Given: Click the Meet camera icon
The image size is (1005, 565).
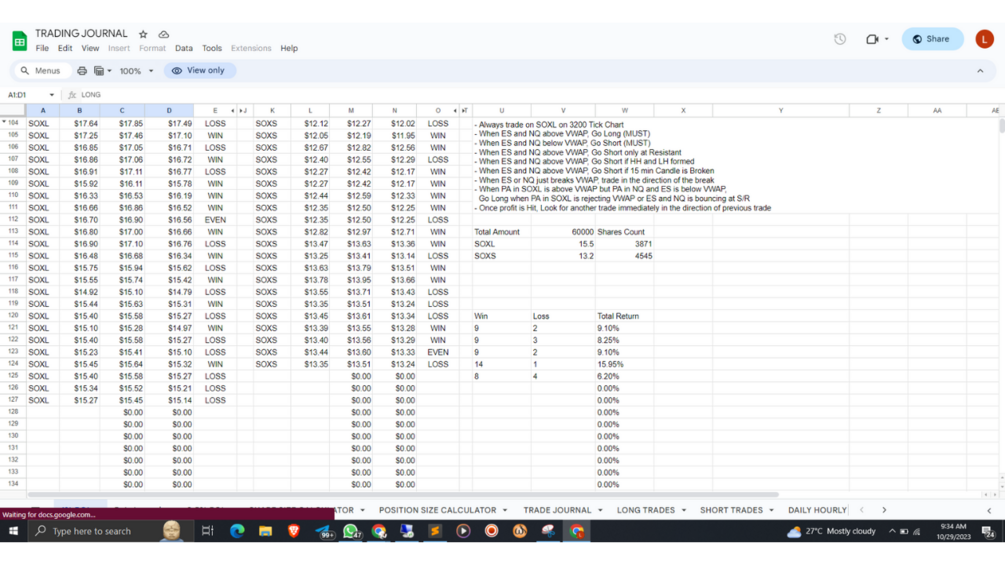Looking at the screenshot, I should pyautogui.click(x=872, y=39).
